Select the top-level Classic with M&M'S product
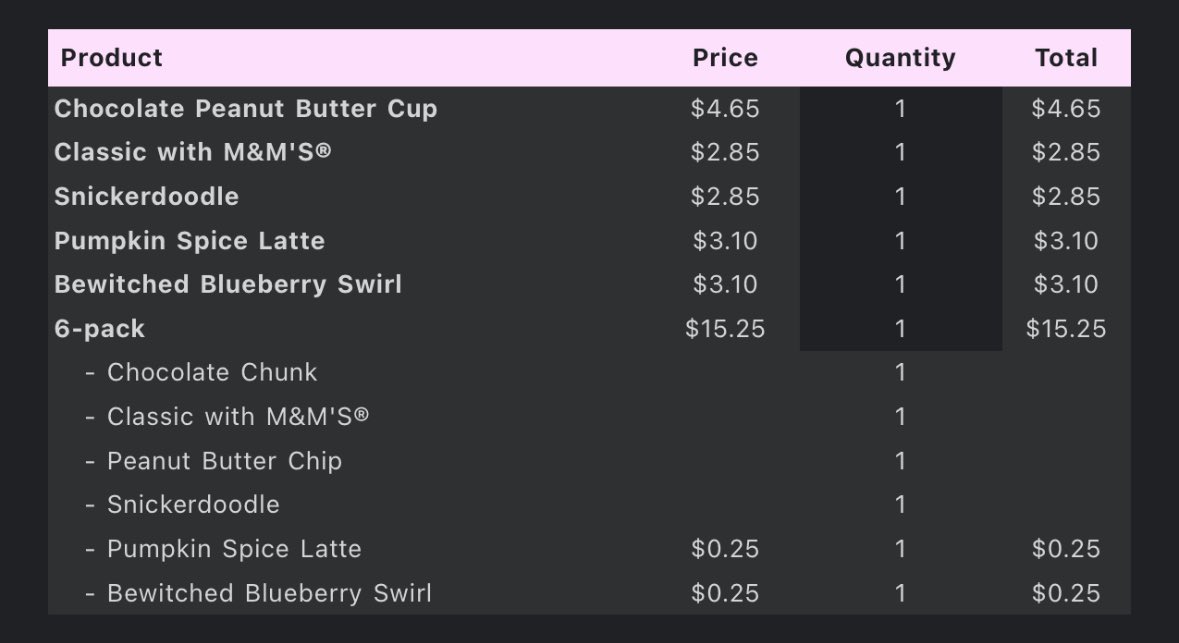This screenshot has height=643, width=1179. [x=192, y=153]
